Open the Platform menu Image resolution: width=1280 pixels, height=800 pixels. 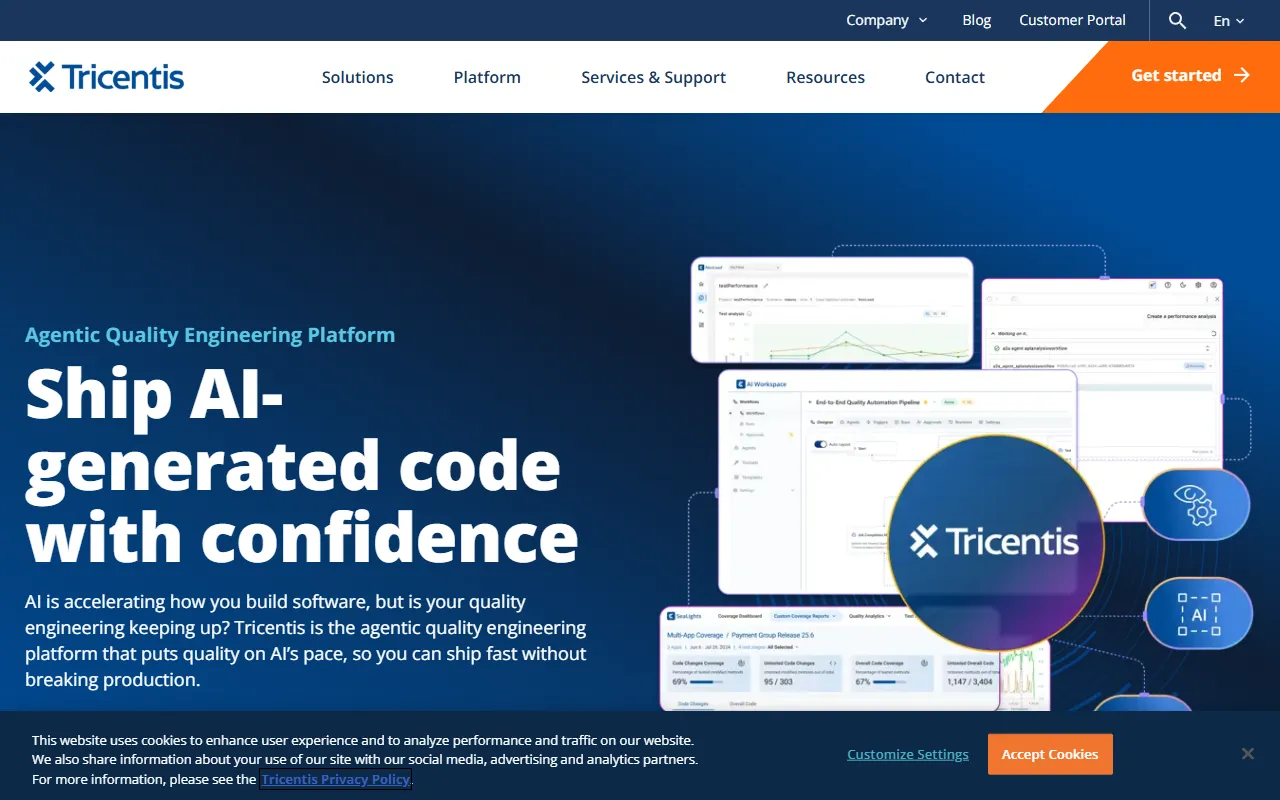[x=487, y=77]
